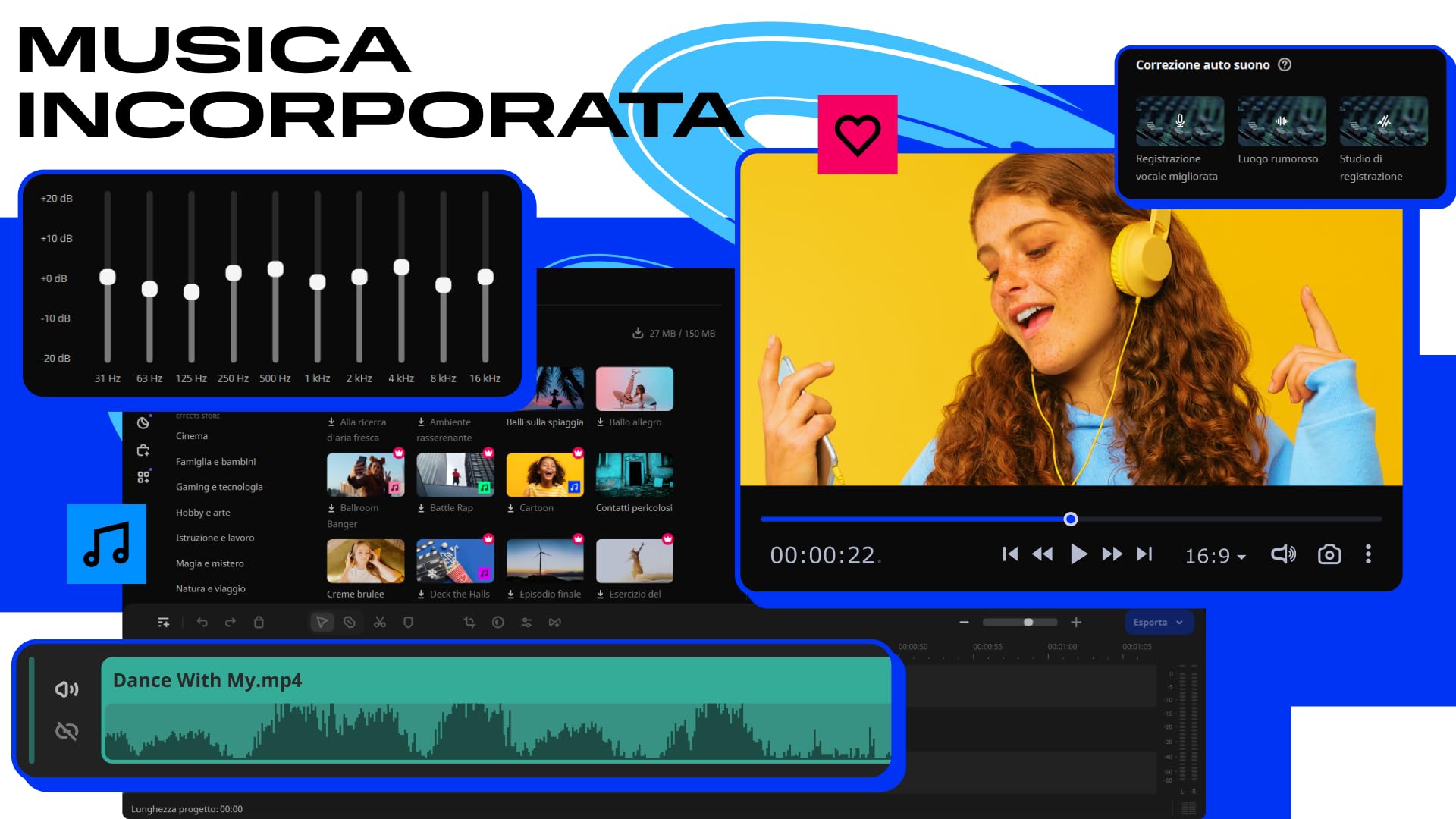Click the fast forward button in the player
This screenshot has width=1456, height=819.
[x=1112, y=554]
